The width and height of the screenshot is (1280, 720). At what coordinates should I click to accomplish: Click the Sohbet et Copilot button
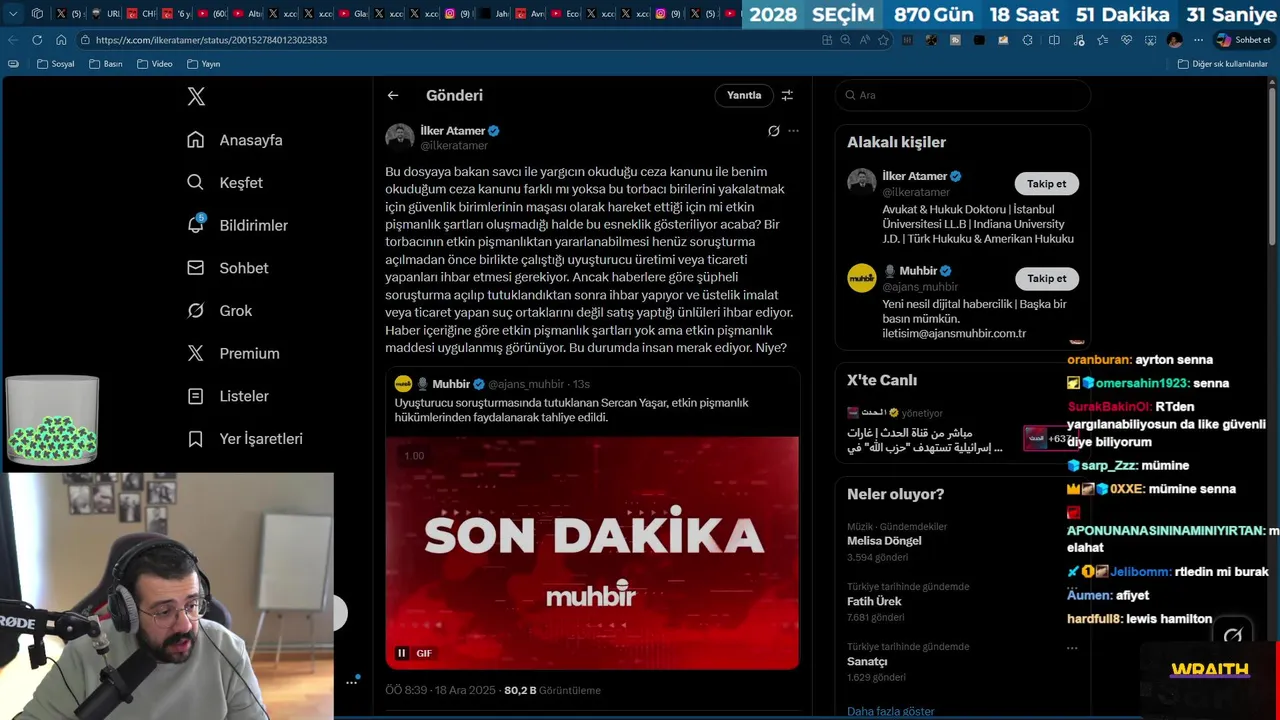[1243, 40]
